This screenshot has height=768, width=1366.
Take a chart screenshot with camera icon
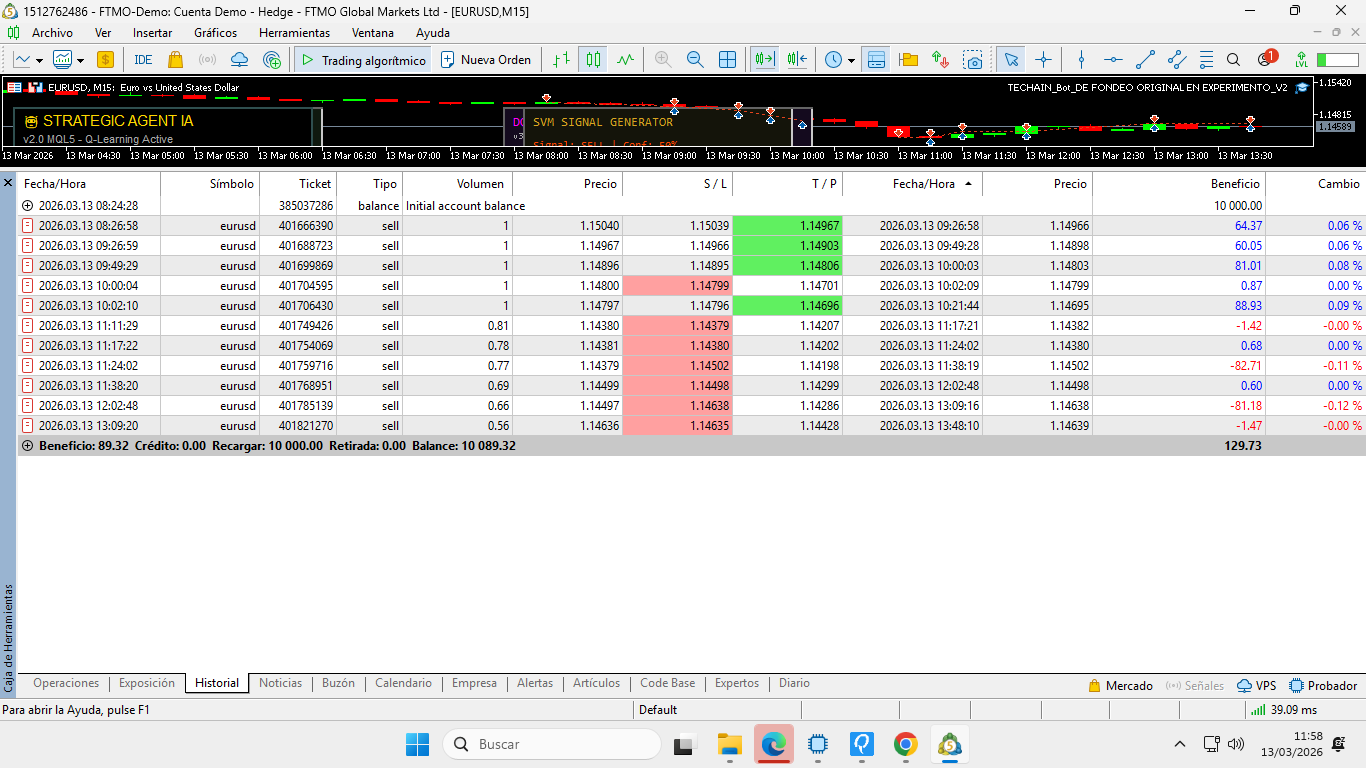[973, 60]
